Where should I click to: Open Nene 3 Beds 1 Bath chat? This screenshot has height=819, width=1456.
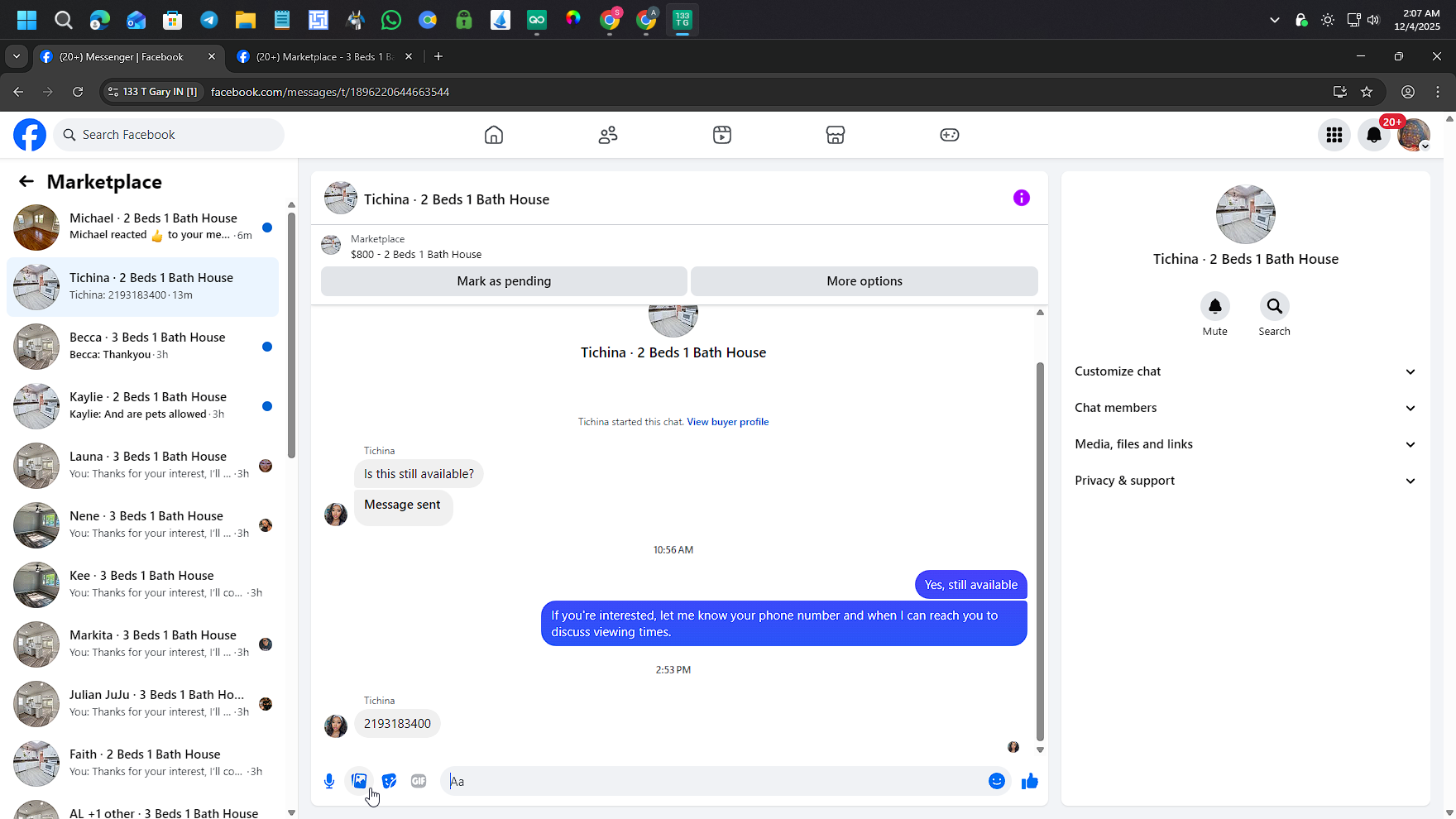click(143, 525)
